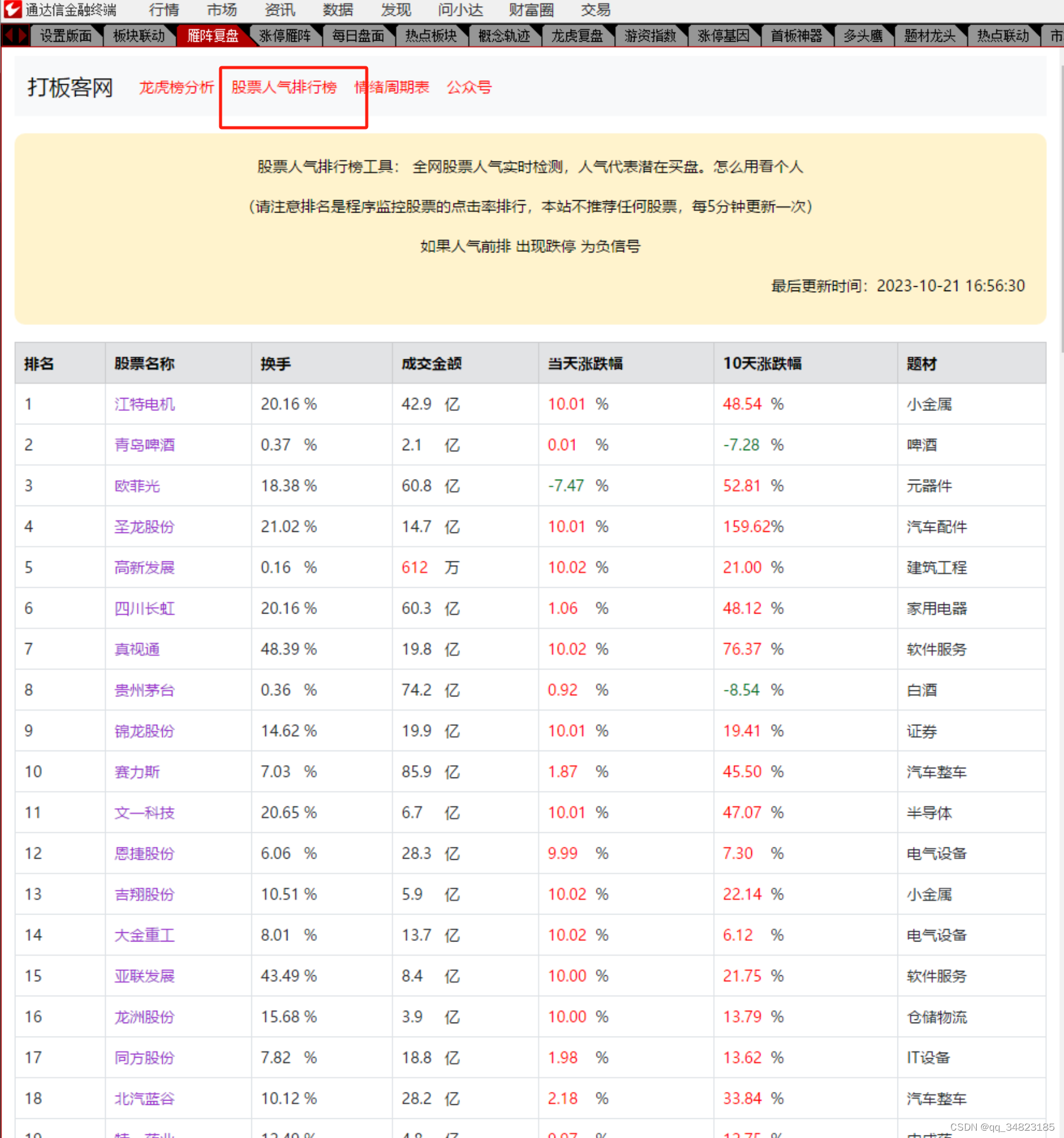
Task: Switch to the 涨停雁阵 tab
Action: coord(285,36)
